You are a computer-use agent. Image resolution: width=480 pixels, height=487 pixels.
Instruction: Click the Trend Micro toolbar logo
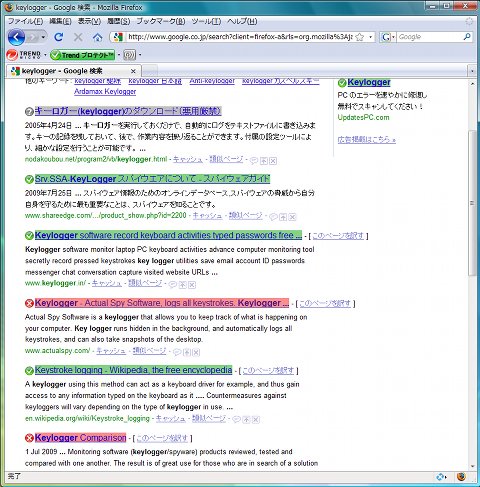(23, 55)
